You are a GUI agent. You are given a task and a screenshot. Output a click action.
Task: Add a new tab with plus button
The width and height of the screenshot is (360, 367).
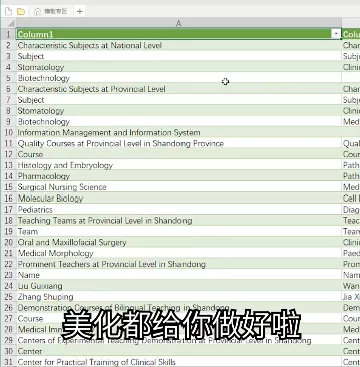(x=79, y=12)
